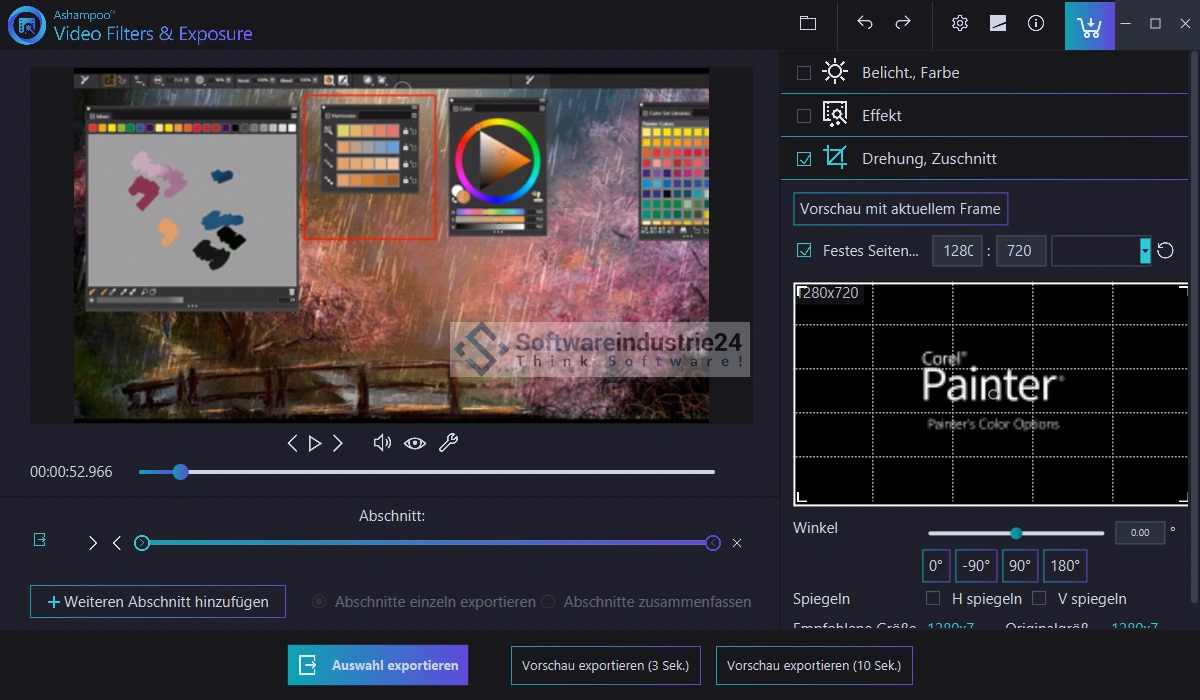
Task: Expand the Effekt section
Action: (882, 116)
